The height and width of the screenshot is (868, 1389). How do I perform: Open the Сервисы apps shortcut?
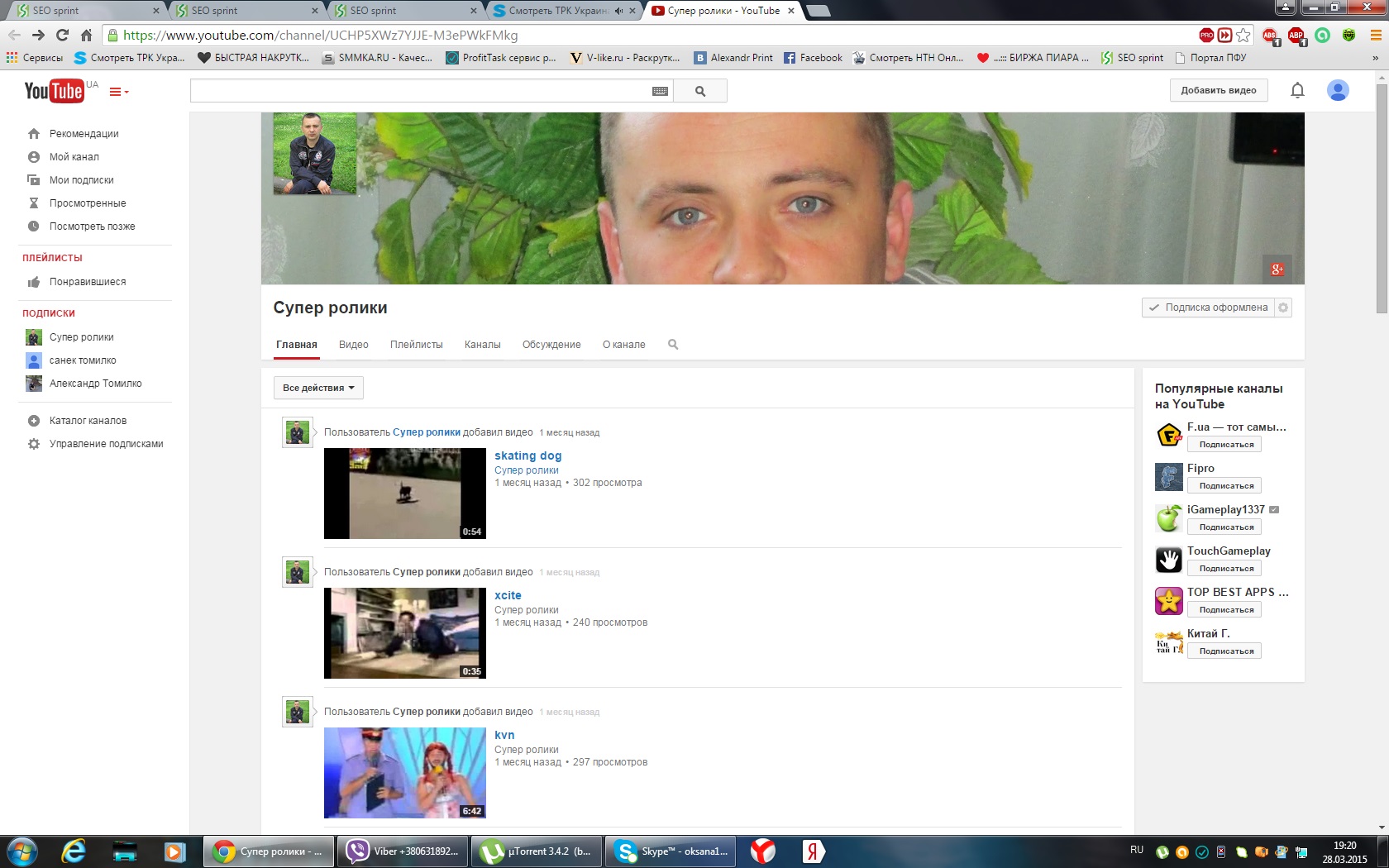point(35,58)
